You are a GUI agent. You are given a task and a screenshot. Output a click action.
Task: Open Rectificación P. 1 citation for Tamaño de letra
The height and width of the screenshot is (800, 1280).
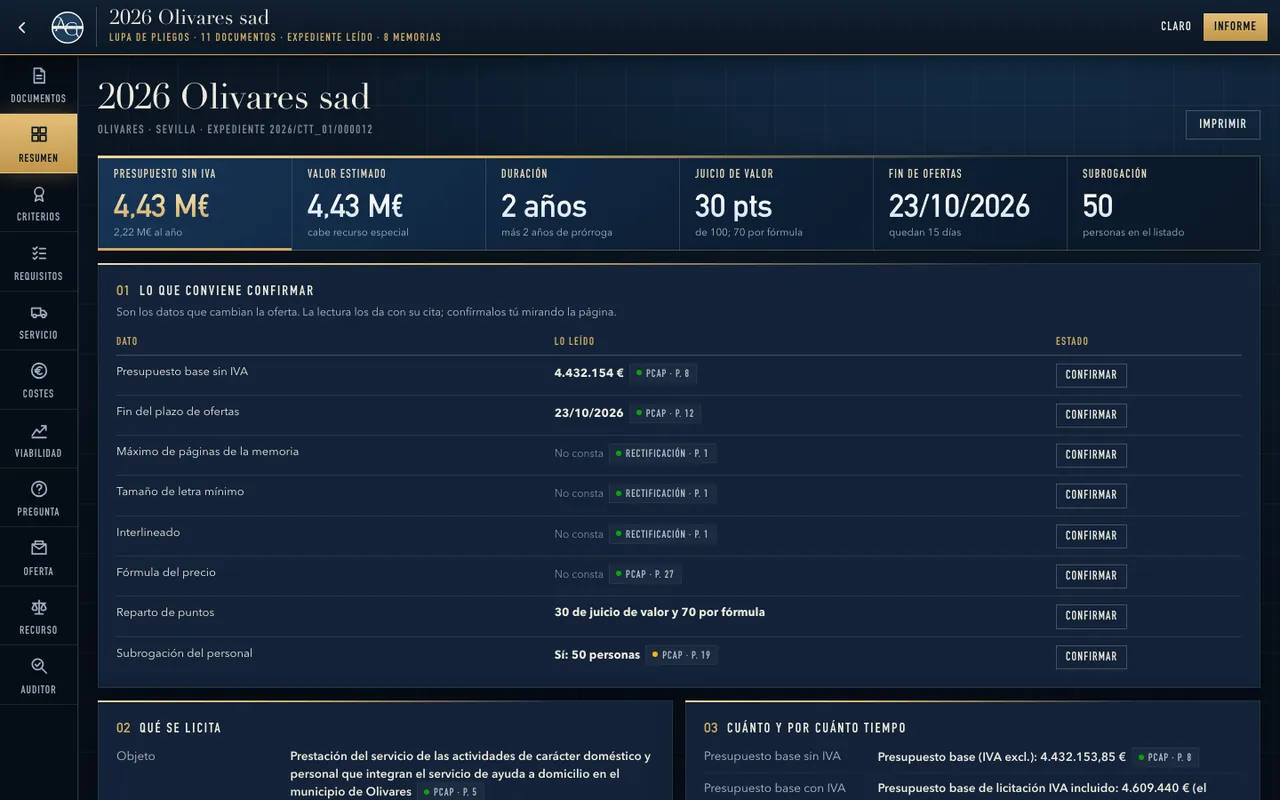(663, 494)
